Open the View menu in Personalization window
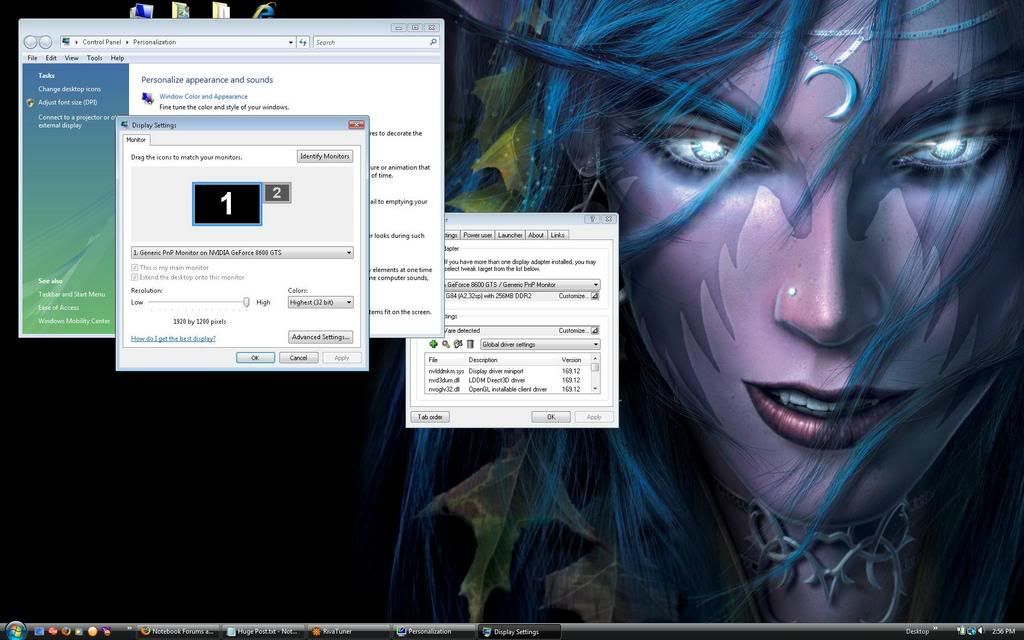 tap(71, 58)
